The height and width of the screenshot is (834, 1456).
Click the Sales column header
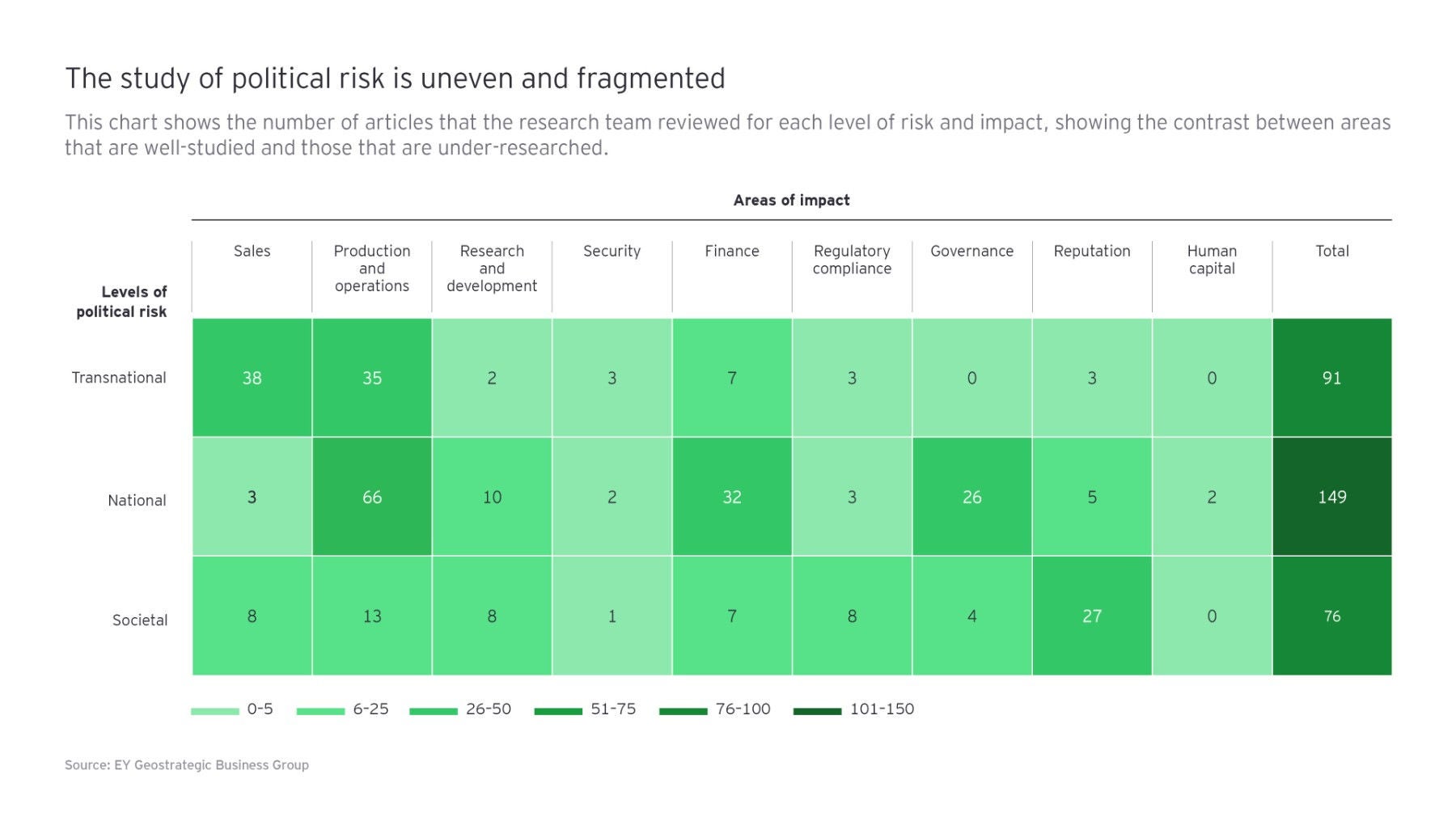point(252,252)
